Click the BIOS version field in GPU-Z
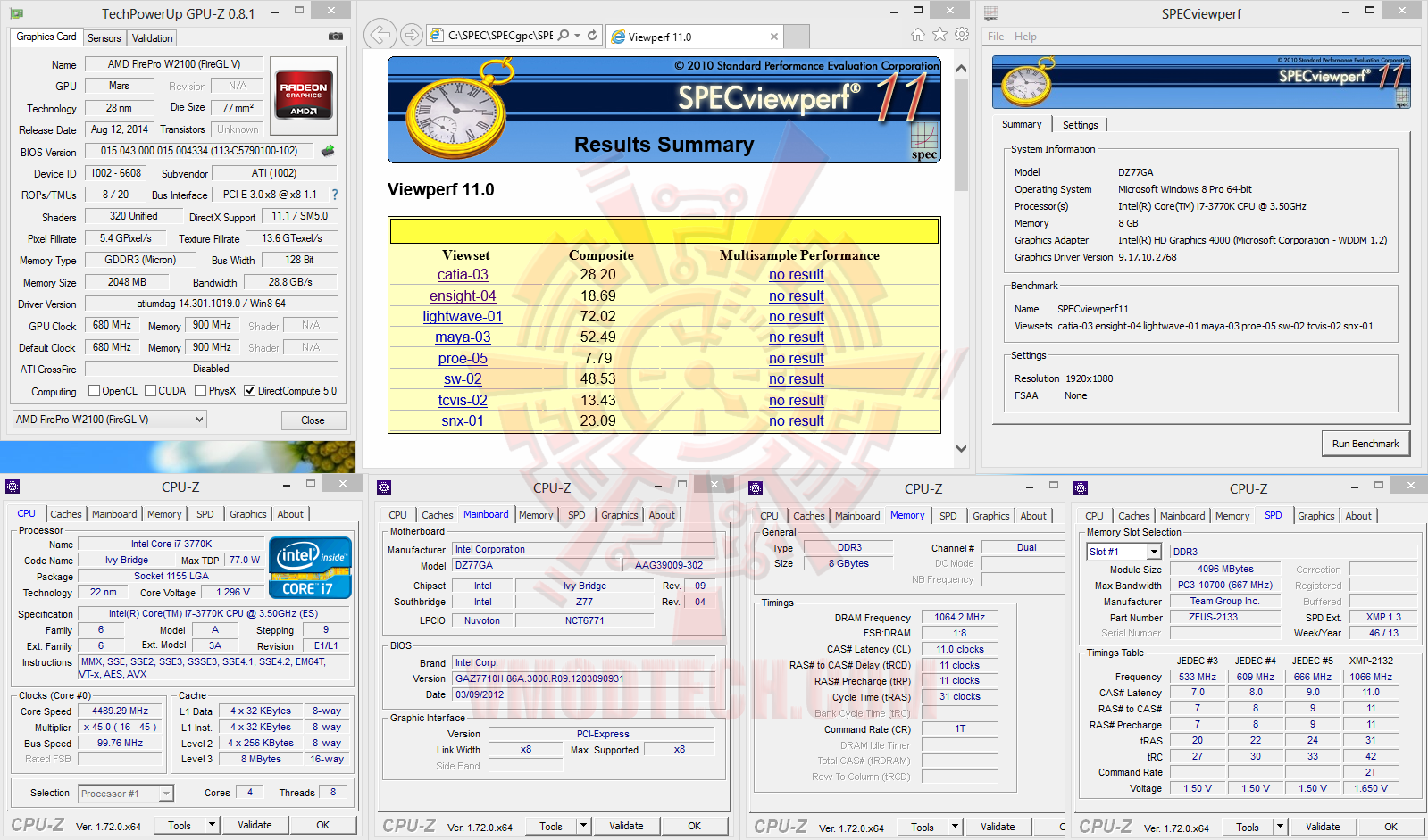This screenshot has width=1428, height=840. (x=199, y=151)
